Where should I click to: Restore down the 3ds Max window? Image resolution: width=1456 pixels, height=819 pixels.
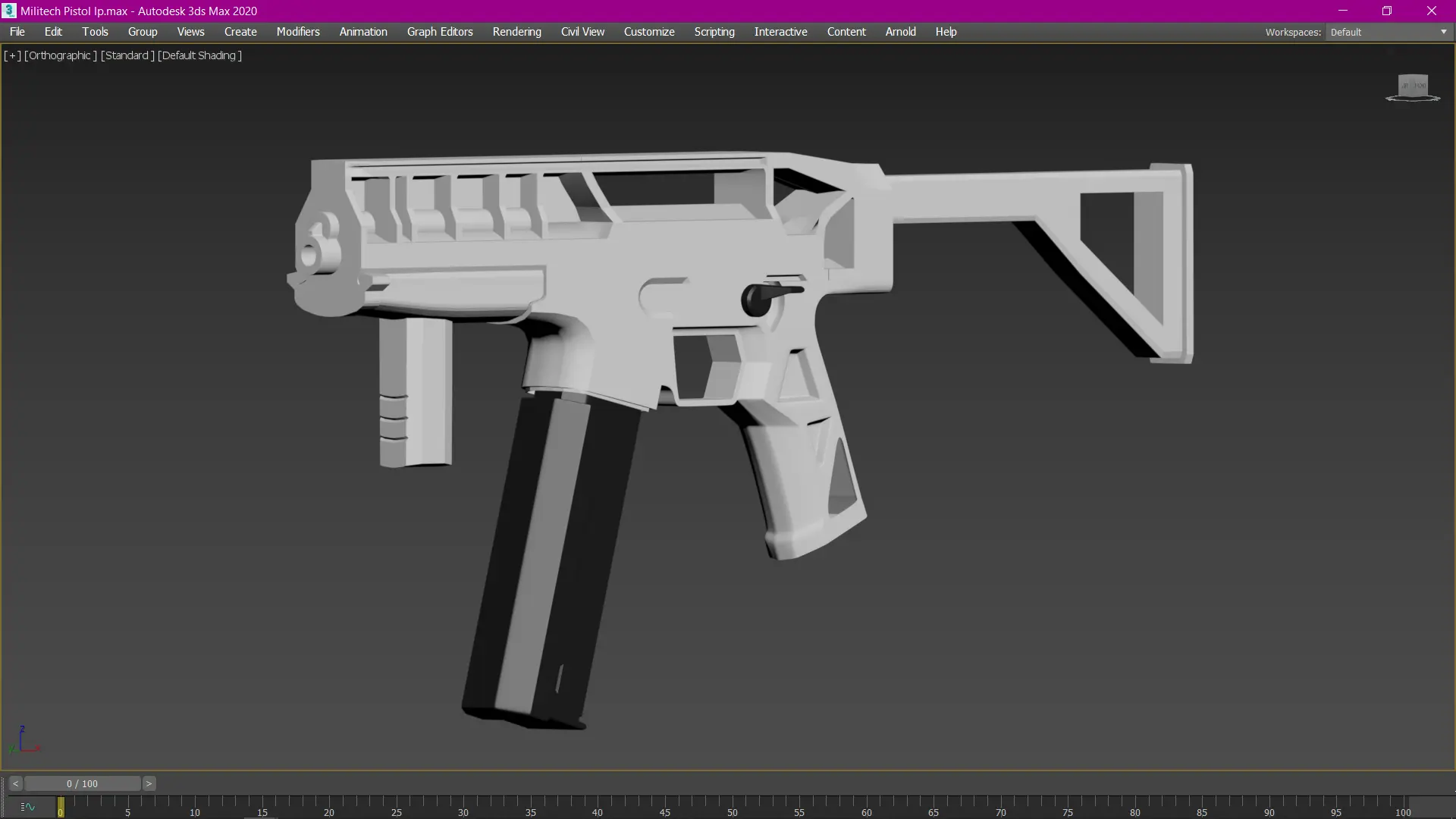coord(1387,11)
